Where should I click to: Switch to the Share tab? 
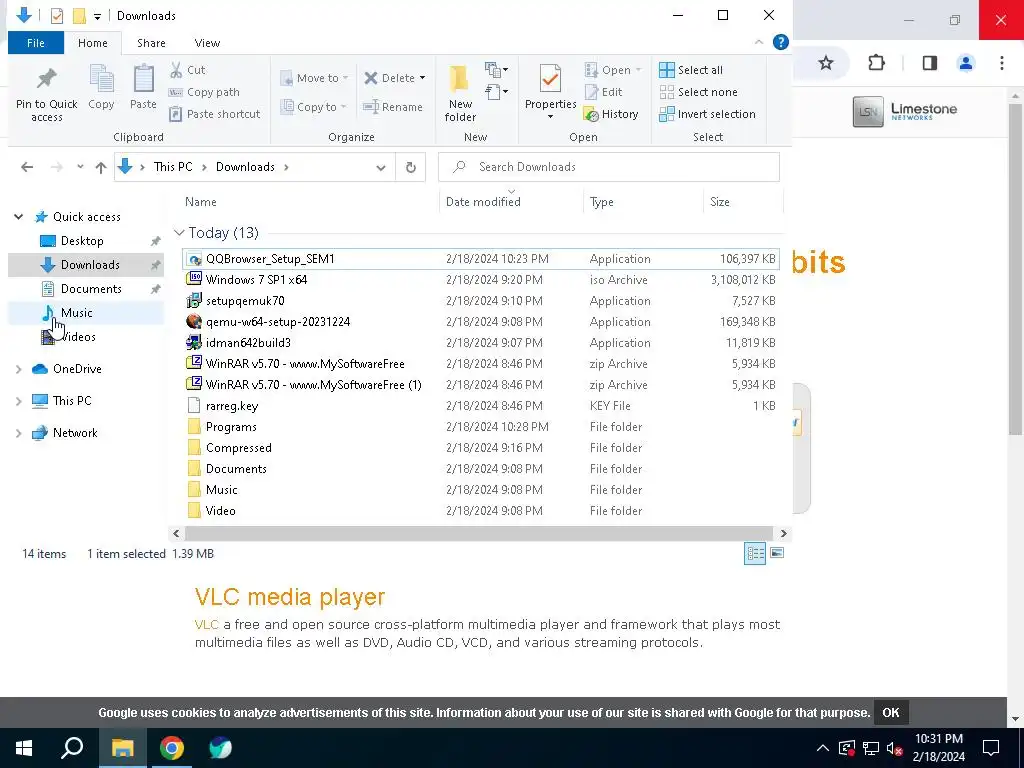coord(151,43)
